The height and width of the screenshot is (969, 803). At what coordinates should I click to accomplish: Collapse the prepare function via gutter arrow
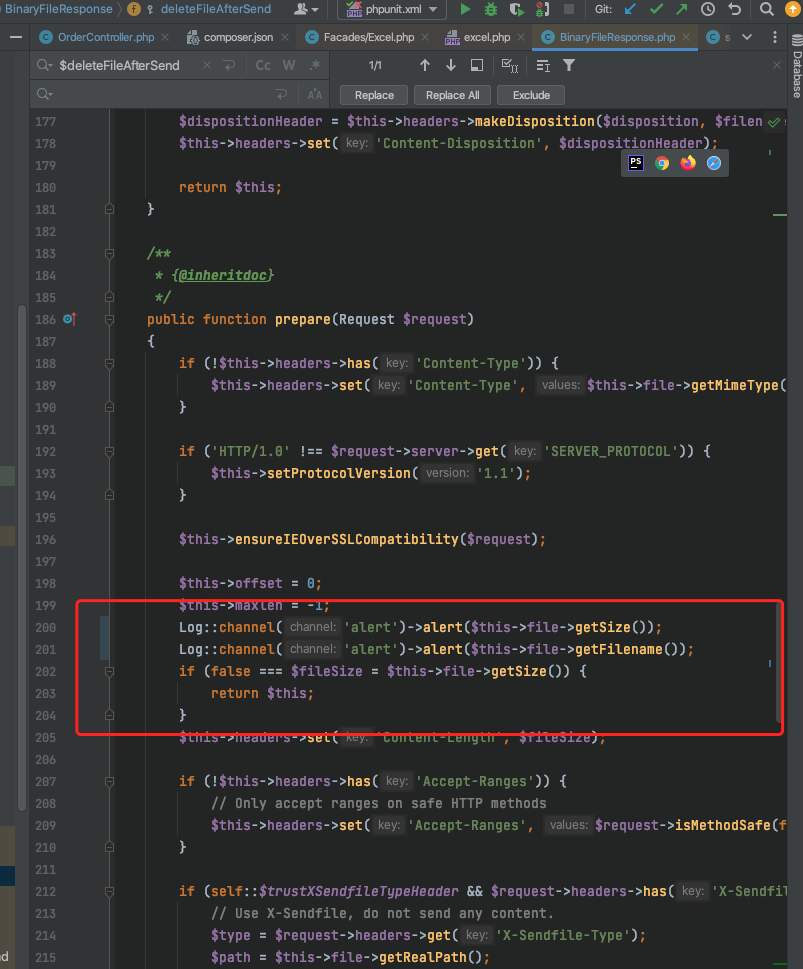point(109,319)
